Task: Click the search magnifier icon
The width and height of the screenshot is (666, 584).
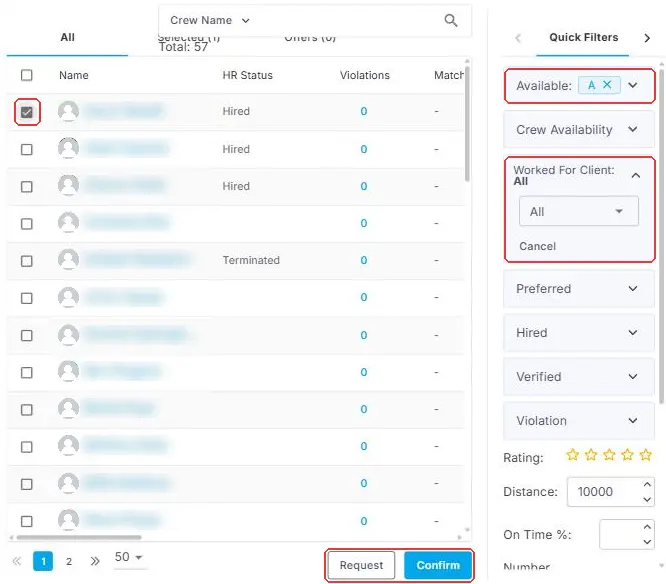Action: [x=451, y=20]
